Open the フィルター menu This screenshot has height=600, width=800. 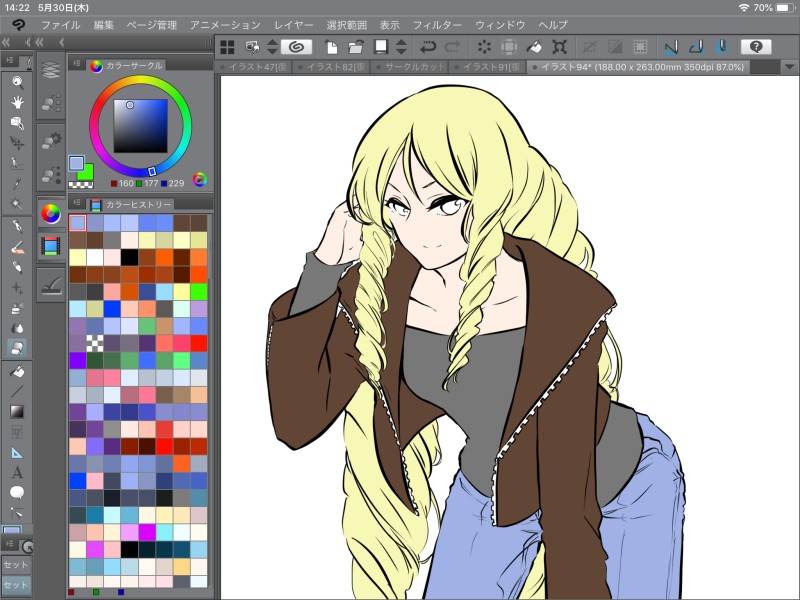coord(437,24)
